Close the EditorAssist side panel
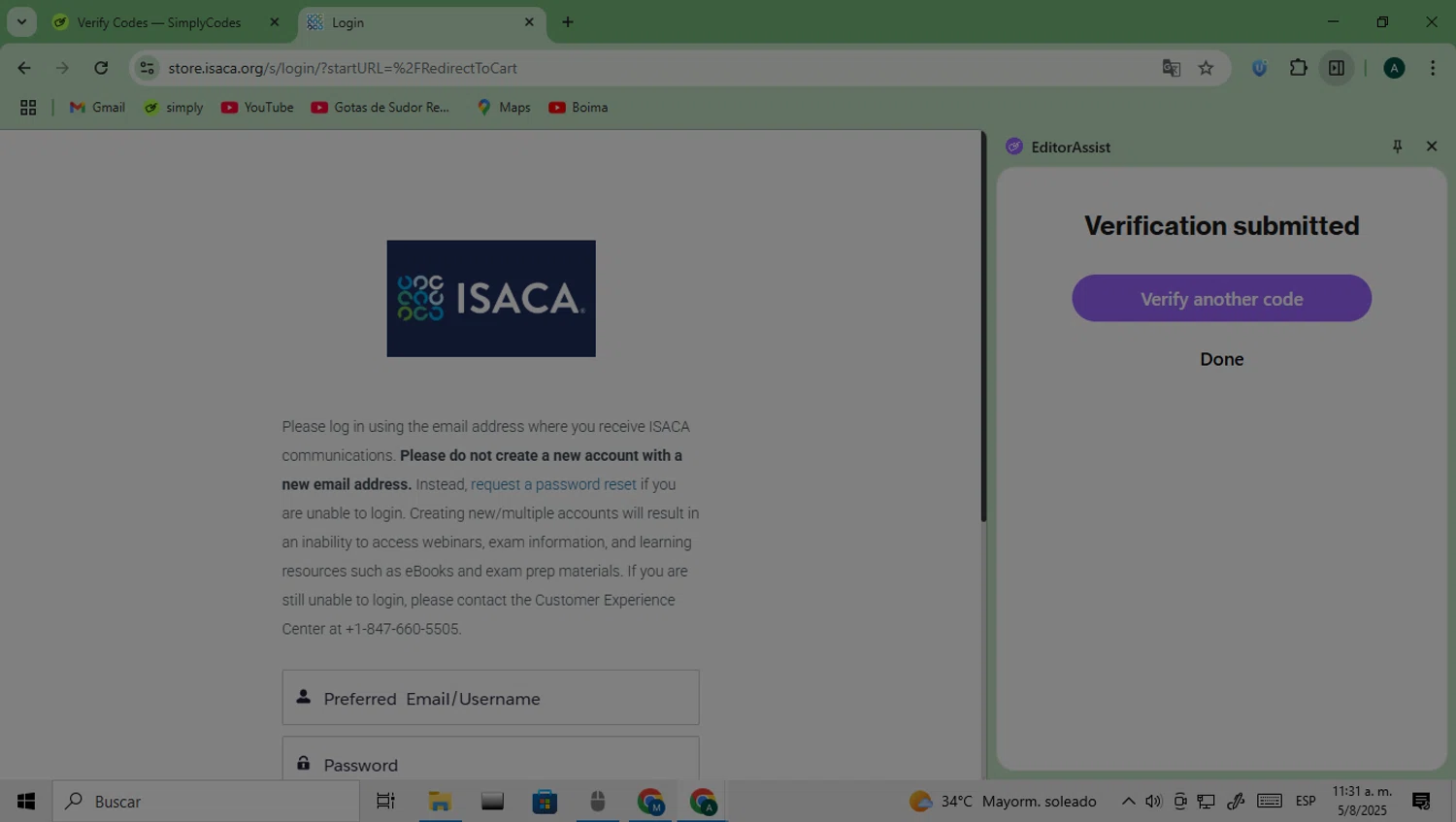The width and height of the screenshot is (1456, 822). pos(1432,147)
